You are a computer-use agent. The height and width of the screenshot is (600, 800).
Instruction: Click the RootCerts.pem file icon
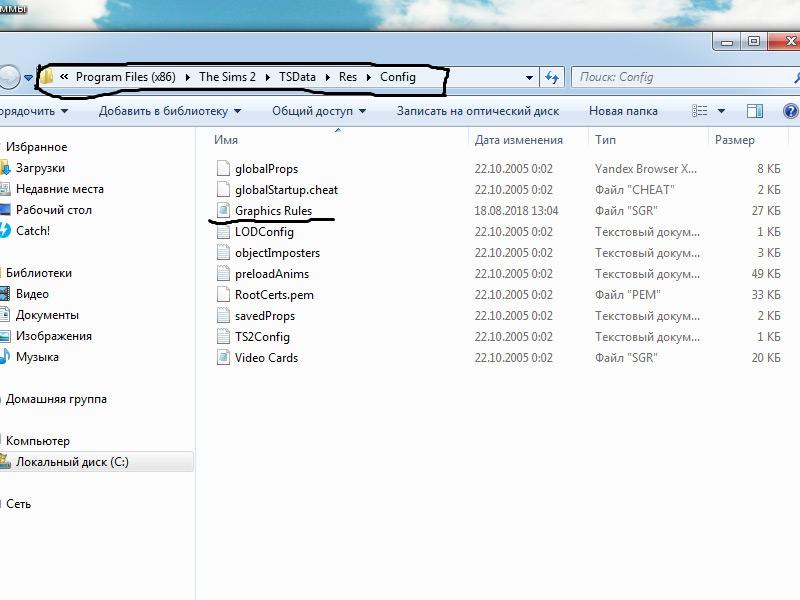pyautogui.click(x=223, y=294)
